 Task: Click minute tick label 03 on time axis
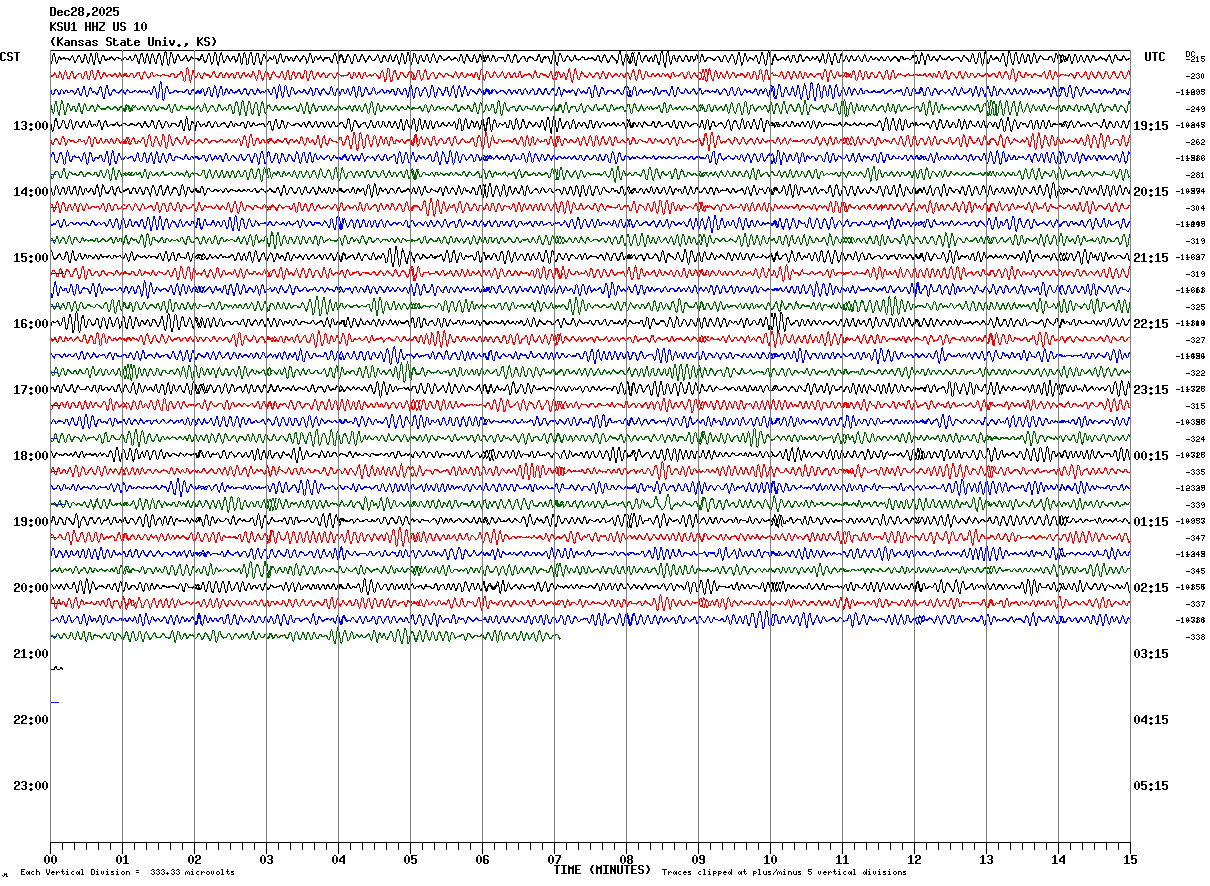(266, 860)
